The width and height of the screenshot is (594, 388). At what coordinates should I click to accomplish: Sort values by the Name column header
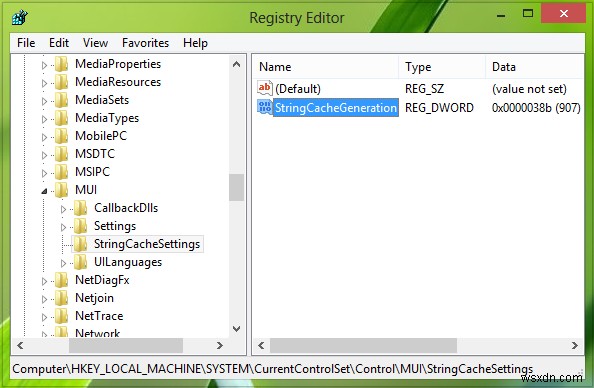(326, 67)
